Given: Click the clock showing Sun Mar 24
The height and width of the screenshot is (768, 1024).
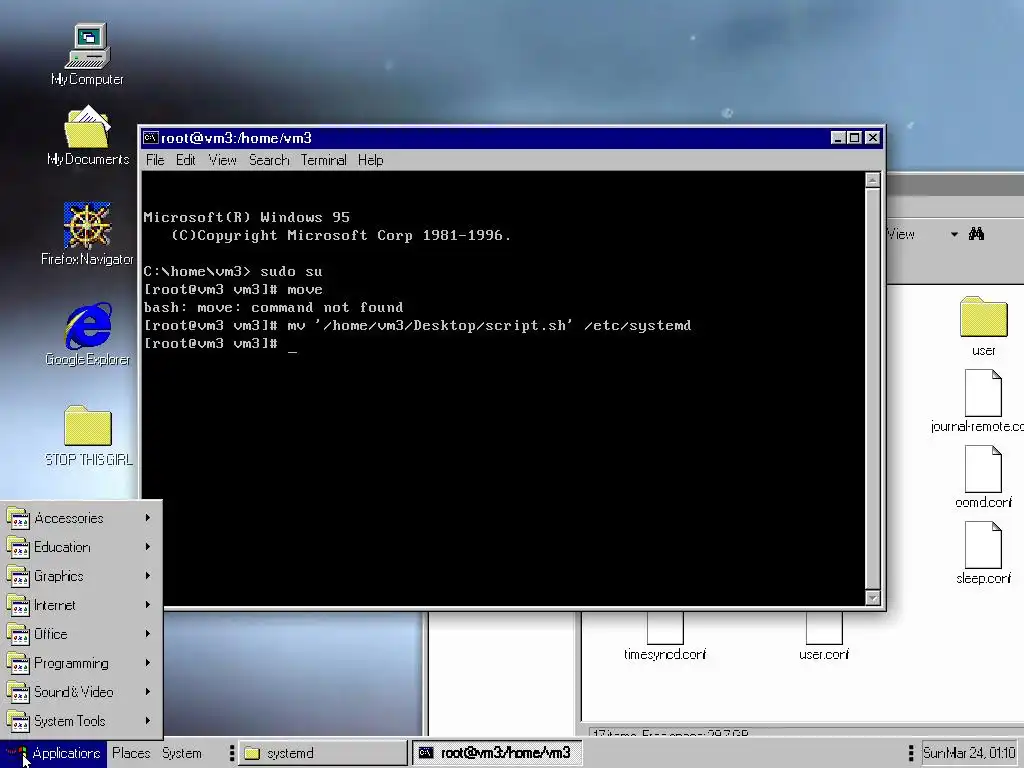Looking at the screenshot, I should 969,753.
